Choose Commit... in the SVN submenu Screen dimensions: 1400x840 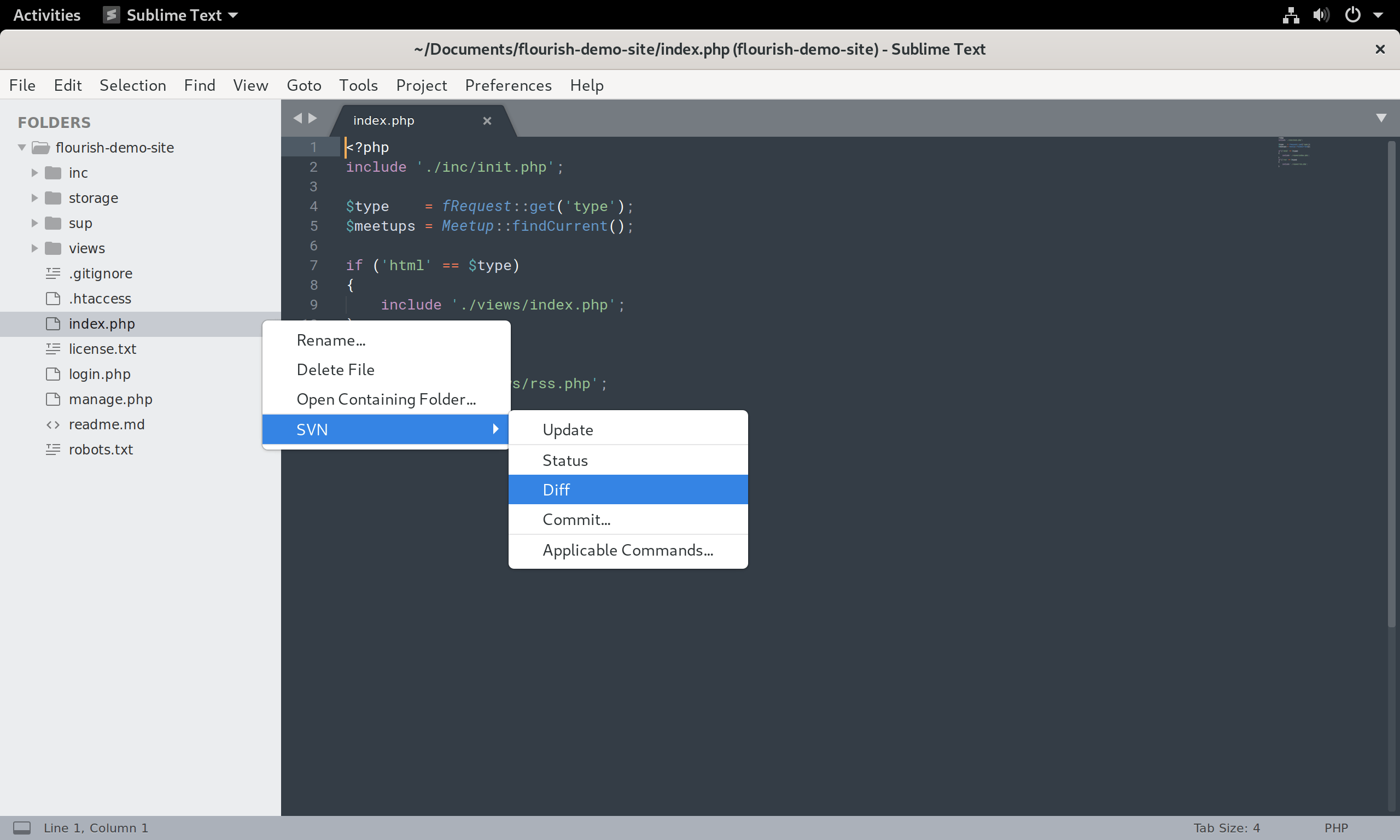point(628,520)
